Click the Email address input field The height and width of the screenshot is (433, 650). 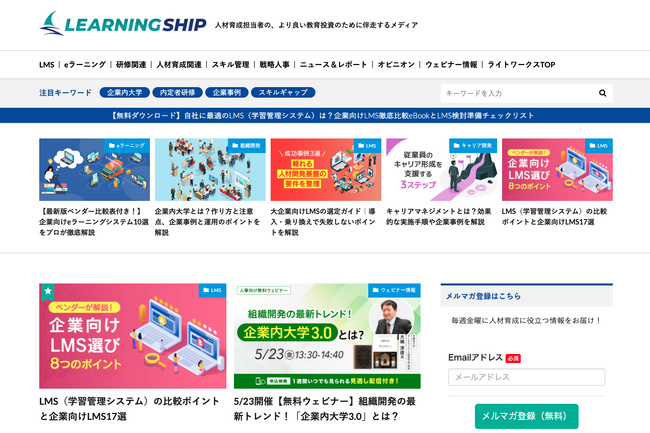click(526, 377)
